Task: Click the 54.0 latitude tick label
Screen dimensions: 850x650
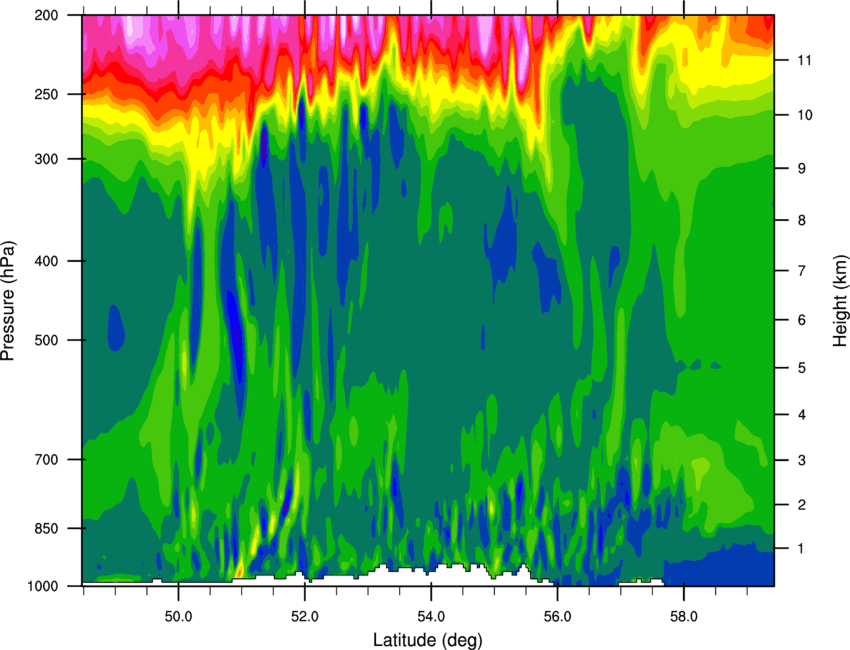Action: 431,616
